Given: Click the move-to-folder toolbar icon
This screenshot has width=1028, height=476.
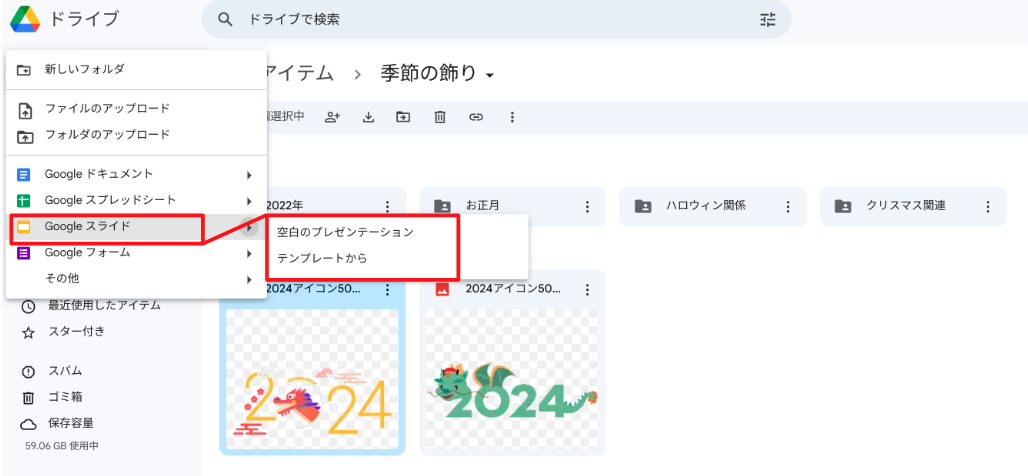Looking at the screenshot, I should coord(403,117).
